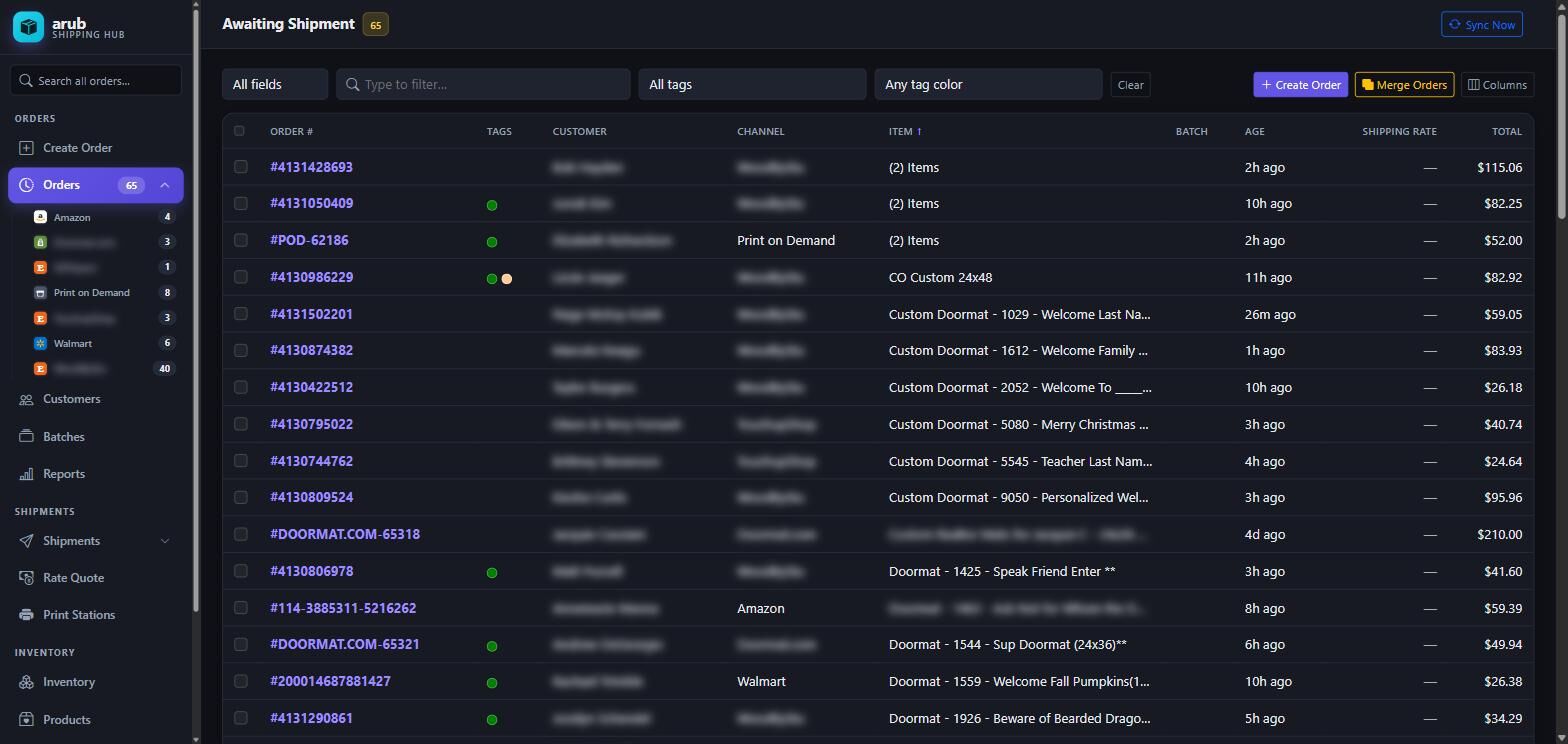Click the Rate Quote icon
The image size is (1568, 744).
click(x=26, y=578)
